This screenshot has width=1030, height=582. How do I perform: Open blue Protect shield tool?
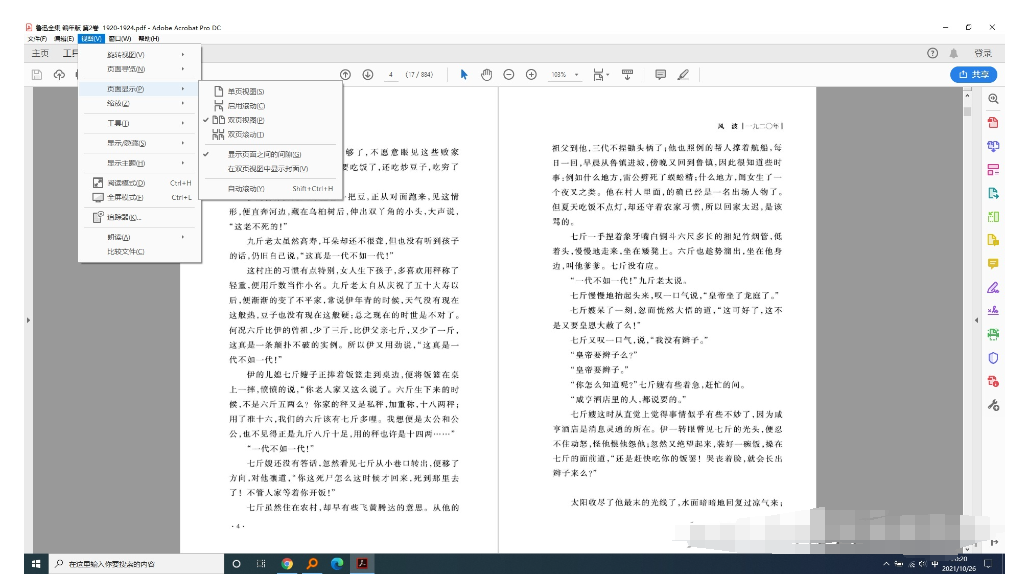[x=993, y=358]
